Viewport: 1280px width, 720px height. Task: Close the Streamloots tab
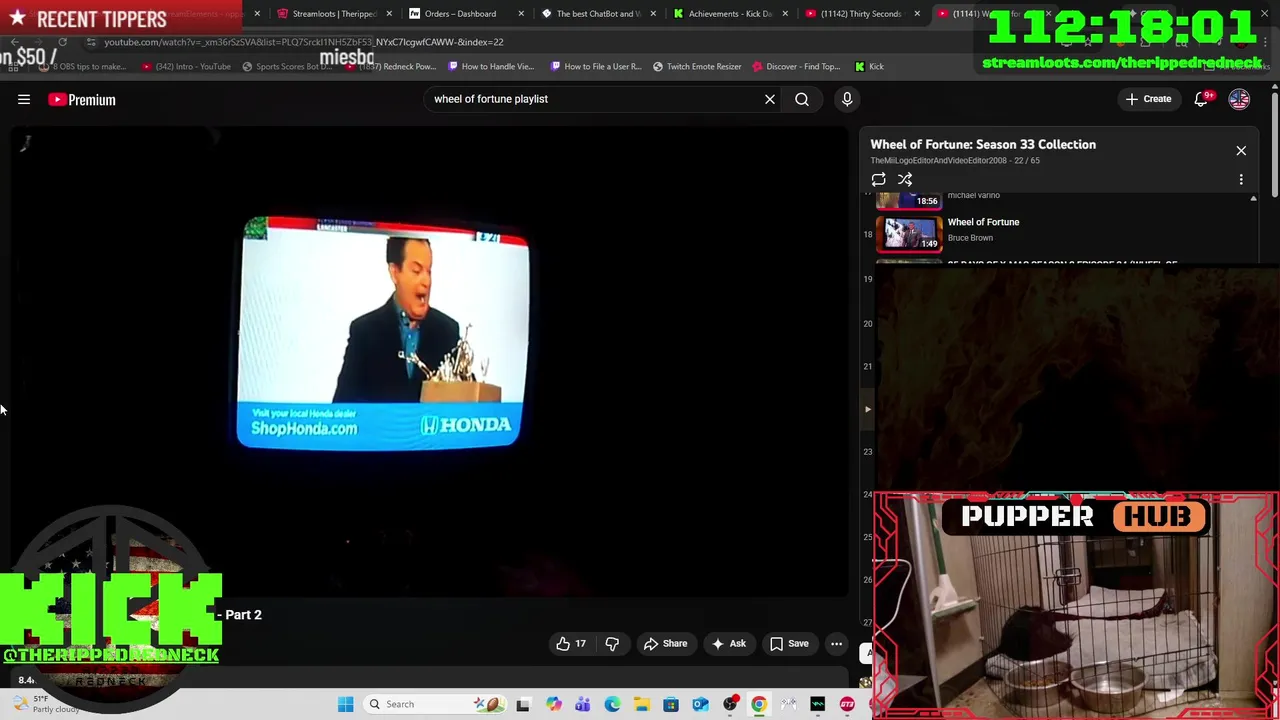click(389, 14)
